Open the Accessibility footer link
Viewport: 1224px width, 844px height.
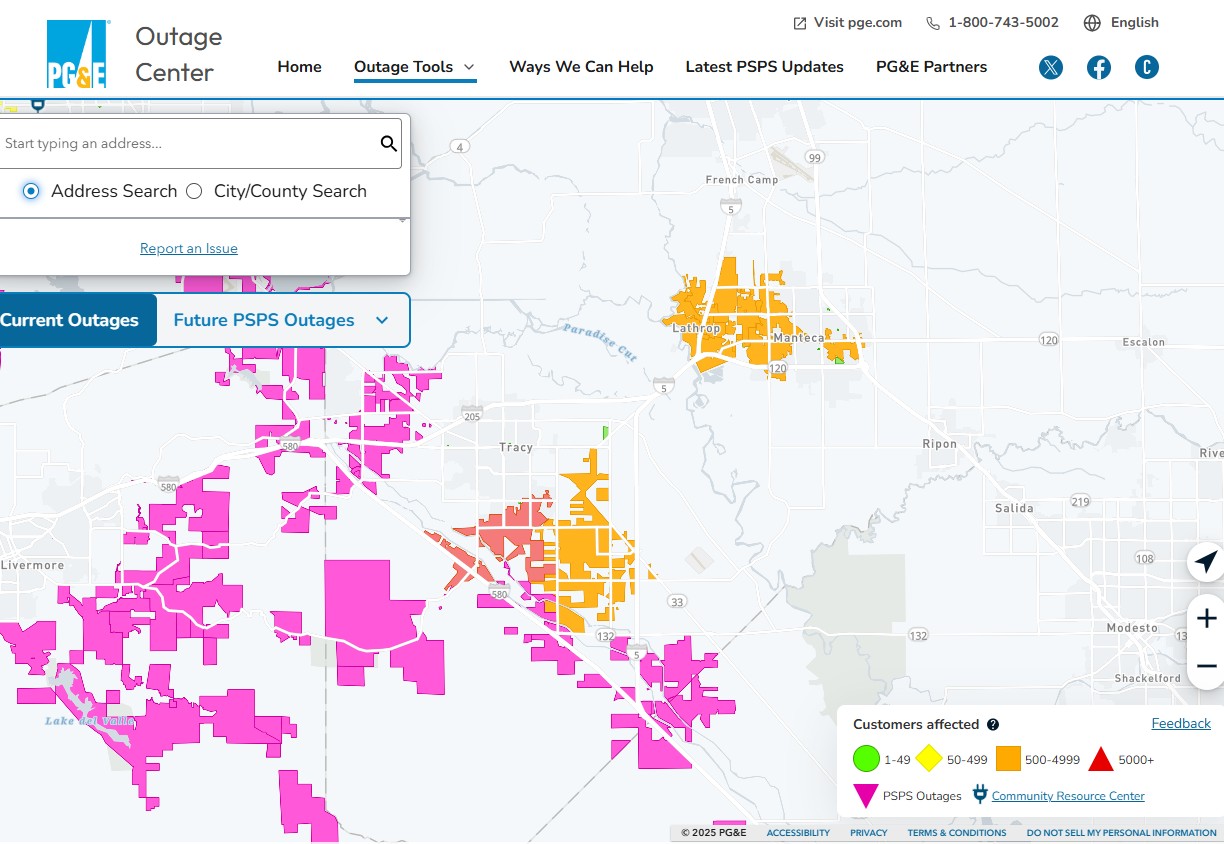(798, 833)
